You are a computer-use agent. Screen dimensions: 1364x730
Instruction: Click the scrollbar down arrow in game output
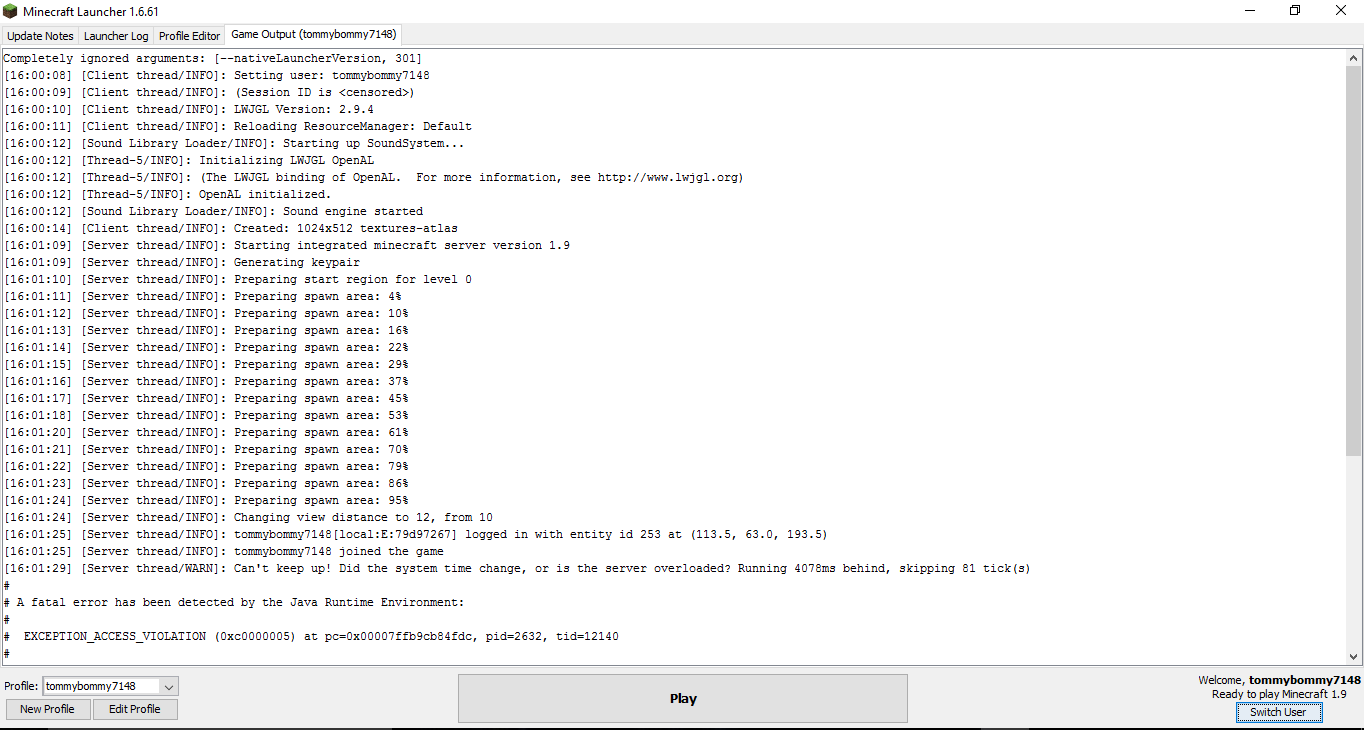pyautogui.click(x=1354, y=656)
